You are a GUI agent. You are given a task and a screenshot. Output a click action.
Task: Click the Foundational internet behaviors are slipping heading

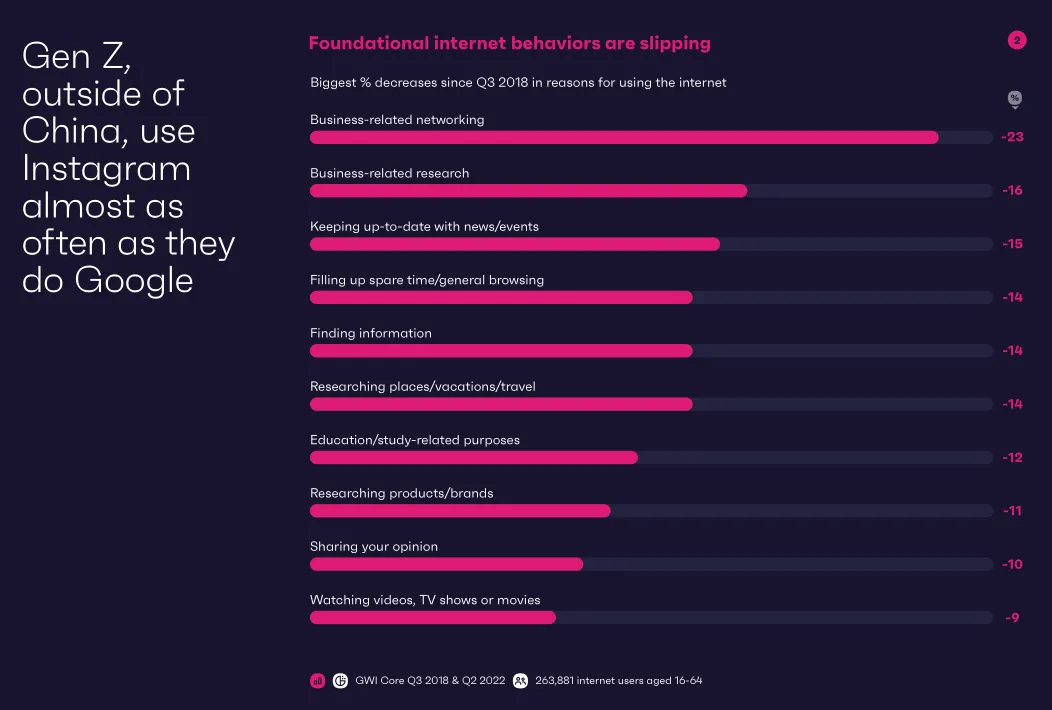509,43
